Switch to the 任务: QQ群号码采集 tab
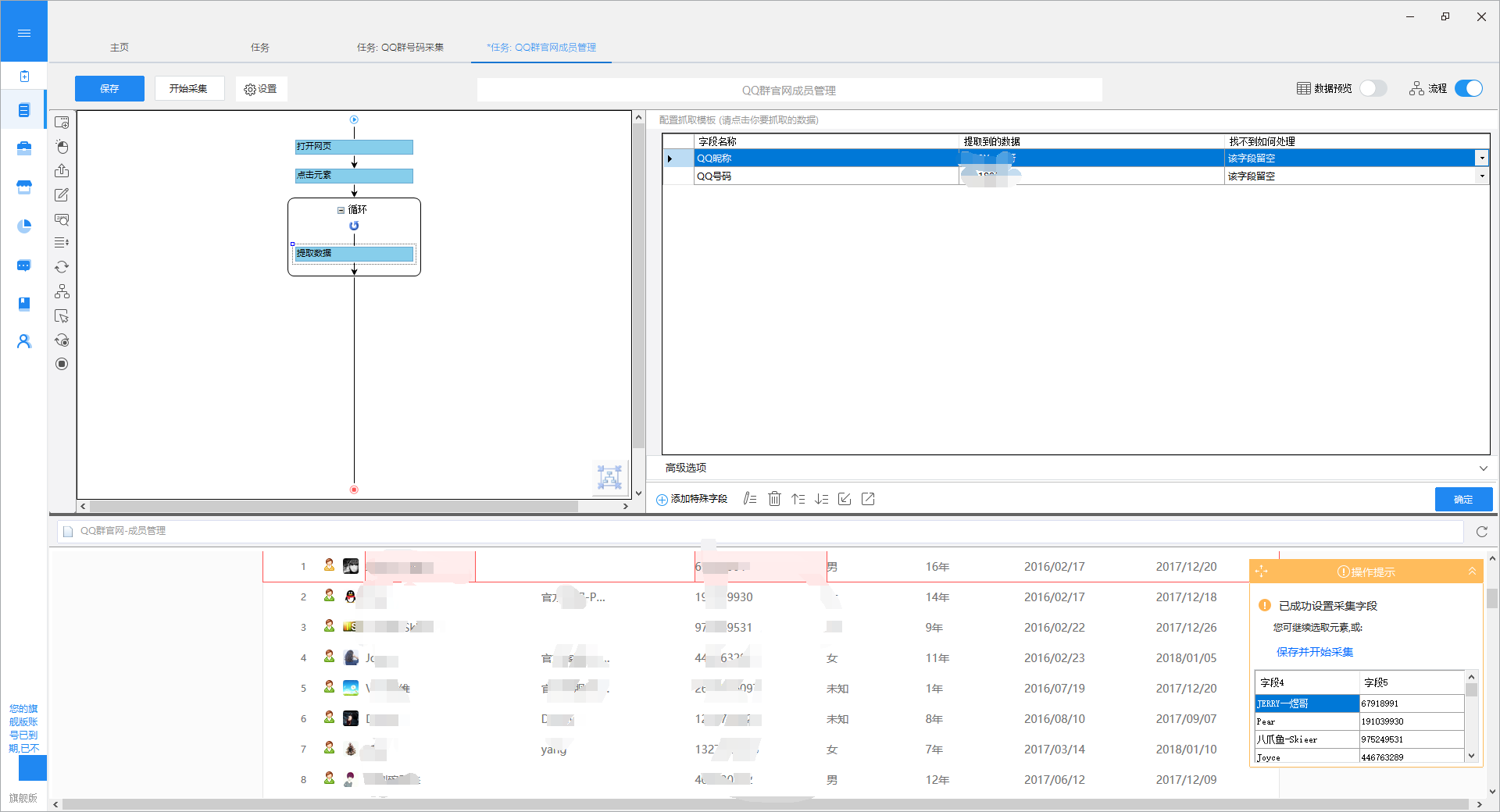This screenshot has height=812, width=1500. point(400,48)
